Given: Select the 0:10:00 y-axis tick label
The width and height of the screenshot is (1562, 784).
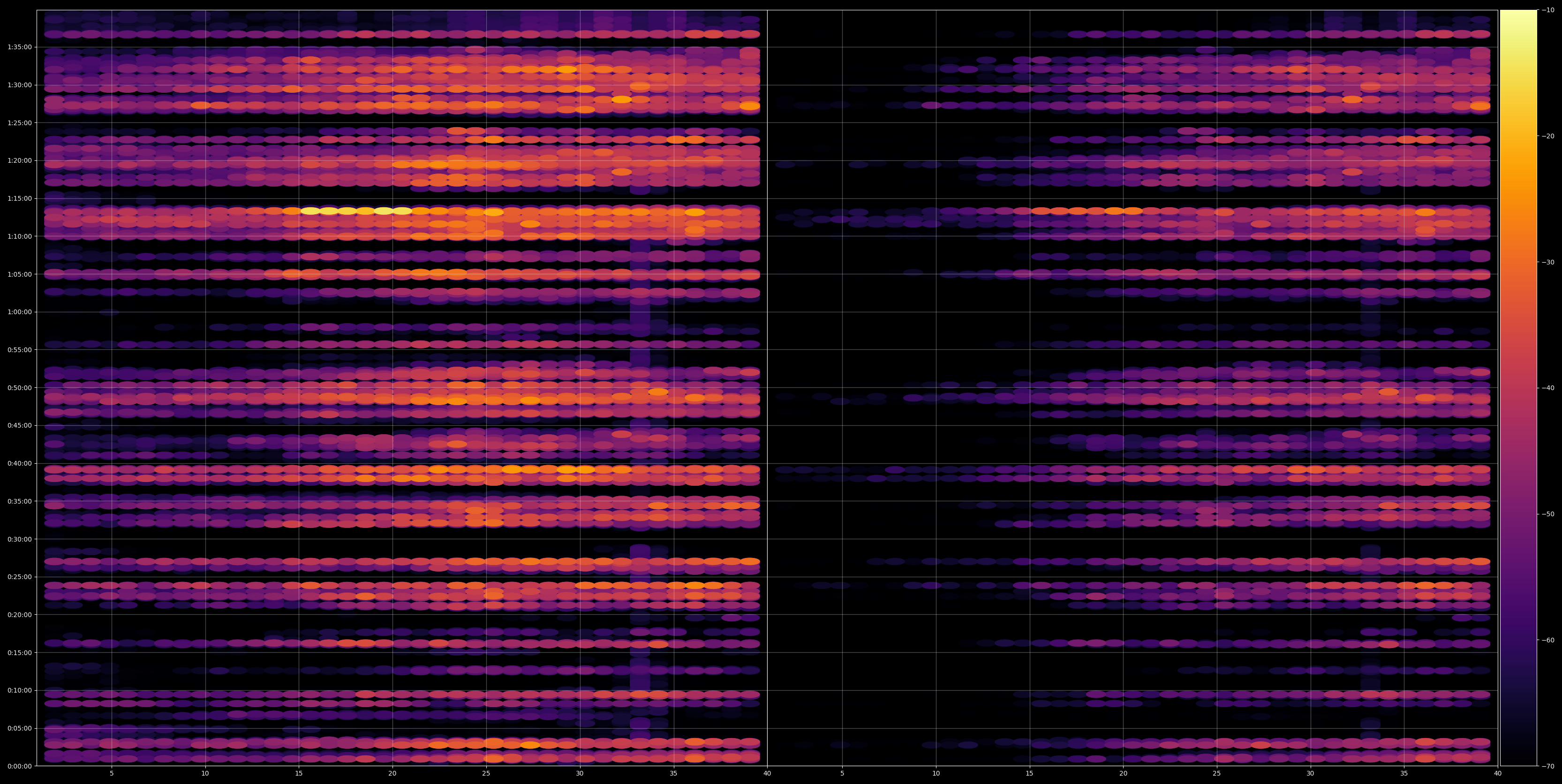Looking at the screenshot, I should pyautogui.click(x=19, y=690).
